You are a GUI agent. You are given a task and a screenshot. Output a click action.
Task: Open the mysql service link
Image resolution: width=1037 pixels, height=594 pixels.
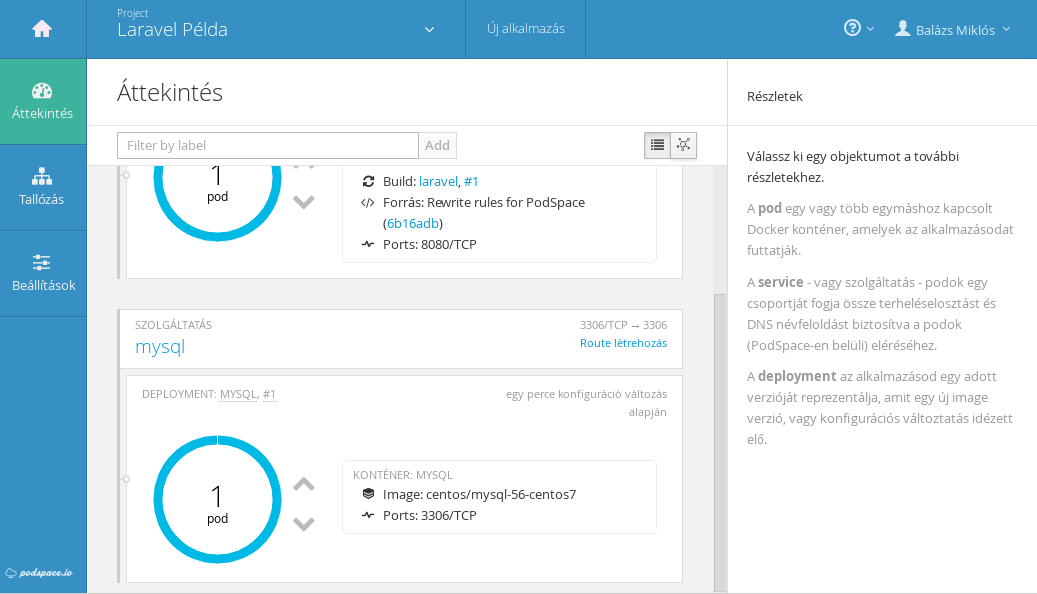[x=160, y=347]
